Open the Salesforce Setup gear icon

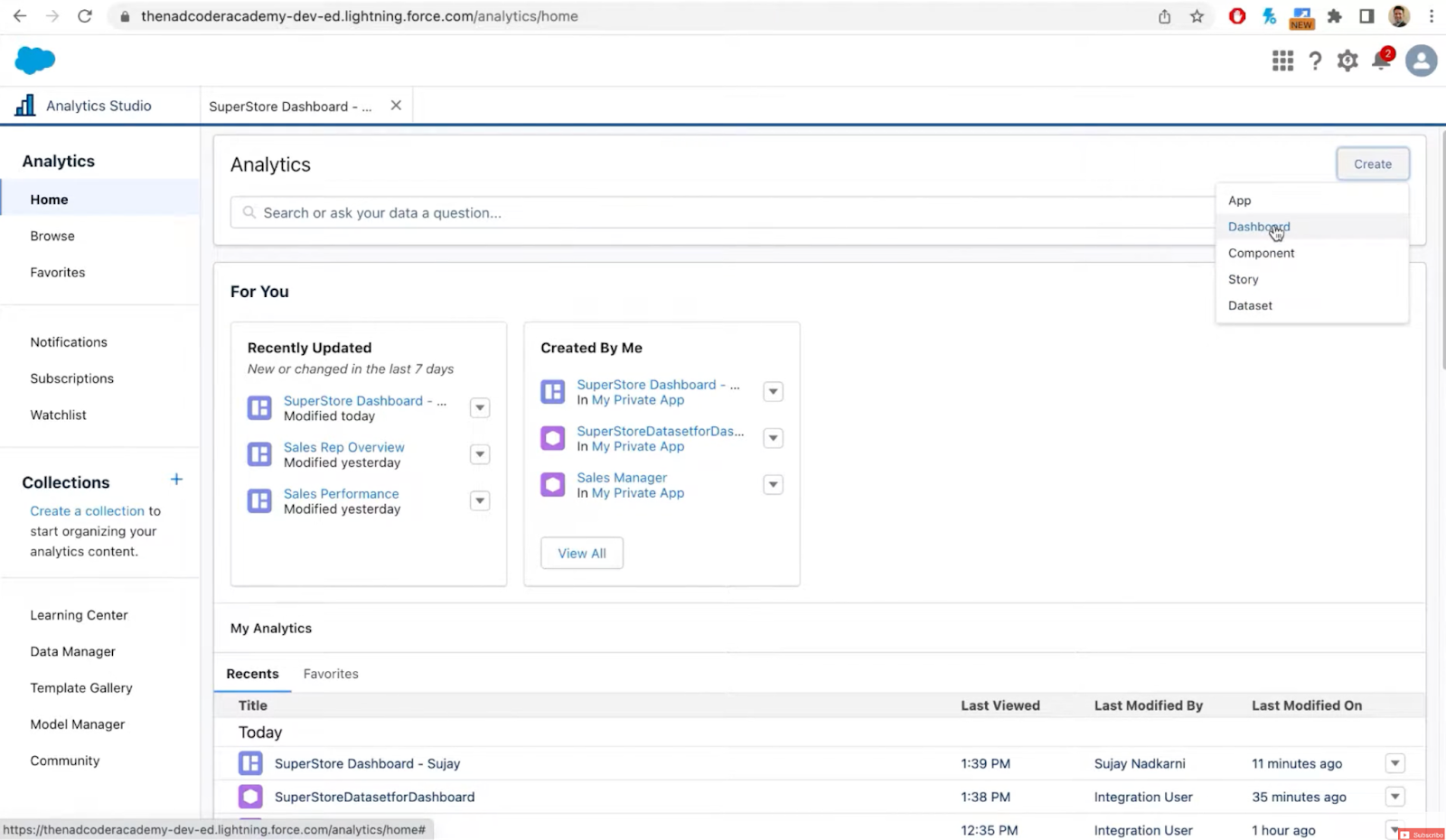(1347, 61)
